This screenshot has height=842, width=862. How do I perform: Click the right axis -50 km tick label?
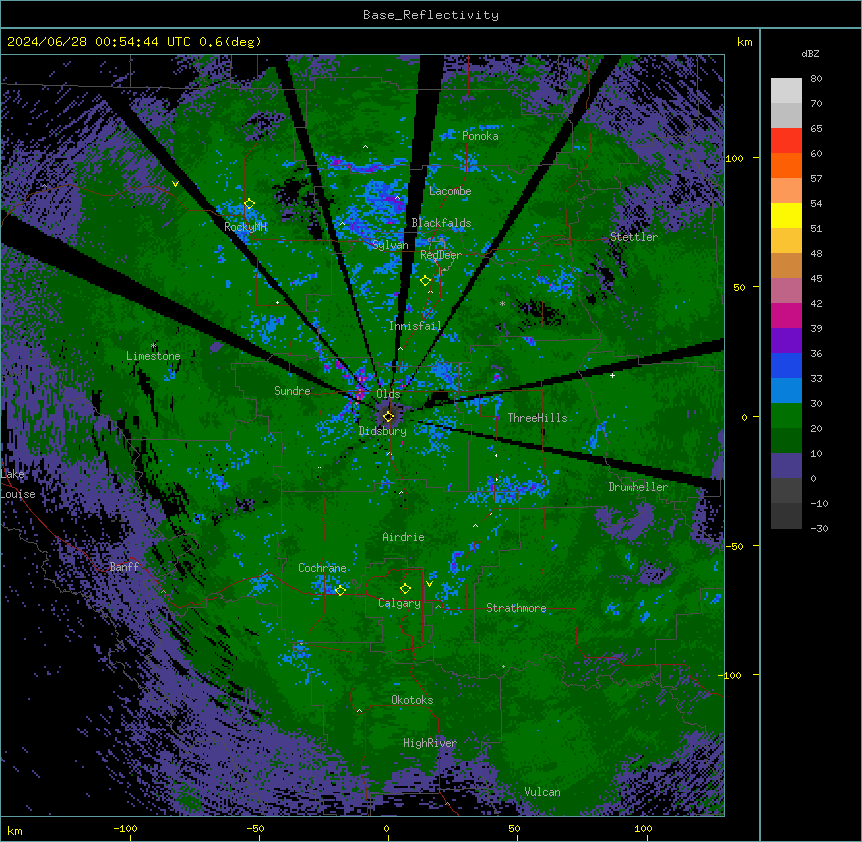[734, 546]
